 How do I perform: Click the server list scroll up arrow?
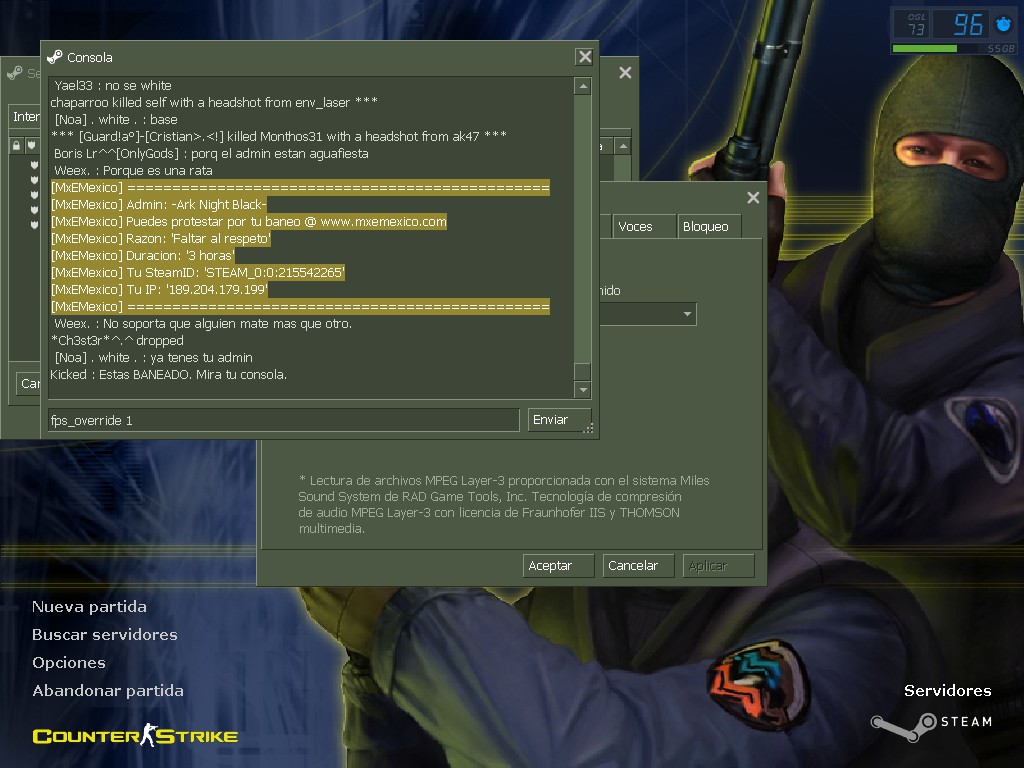coord(623,146)
